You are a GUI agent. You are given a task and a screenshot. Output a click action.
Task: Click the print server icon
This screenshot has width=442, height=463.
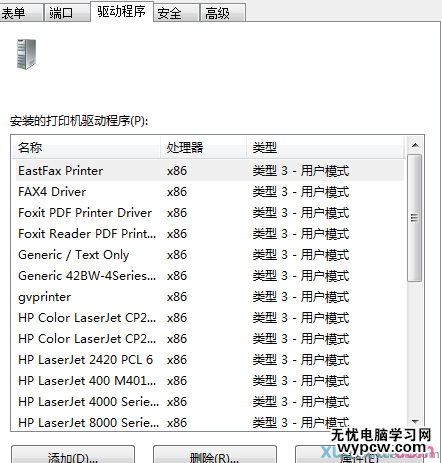[26, 54]
